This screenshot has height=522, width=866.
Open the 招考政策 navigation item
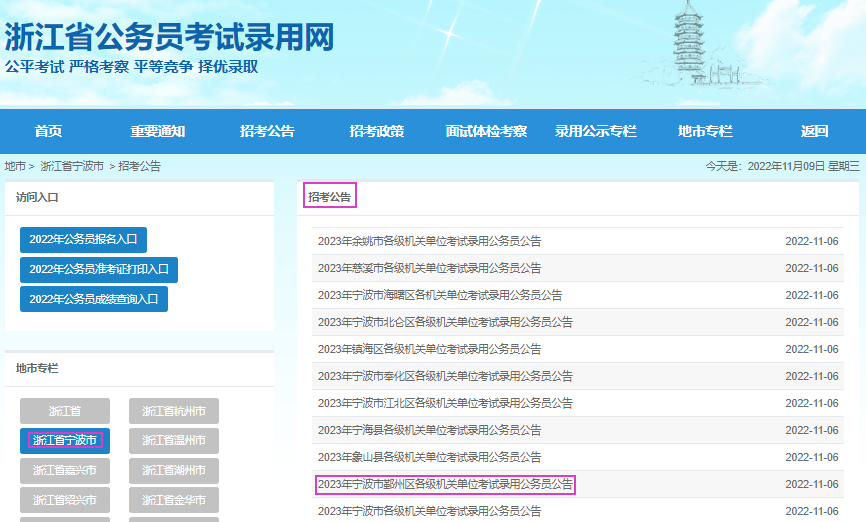376,132
